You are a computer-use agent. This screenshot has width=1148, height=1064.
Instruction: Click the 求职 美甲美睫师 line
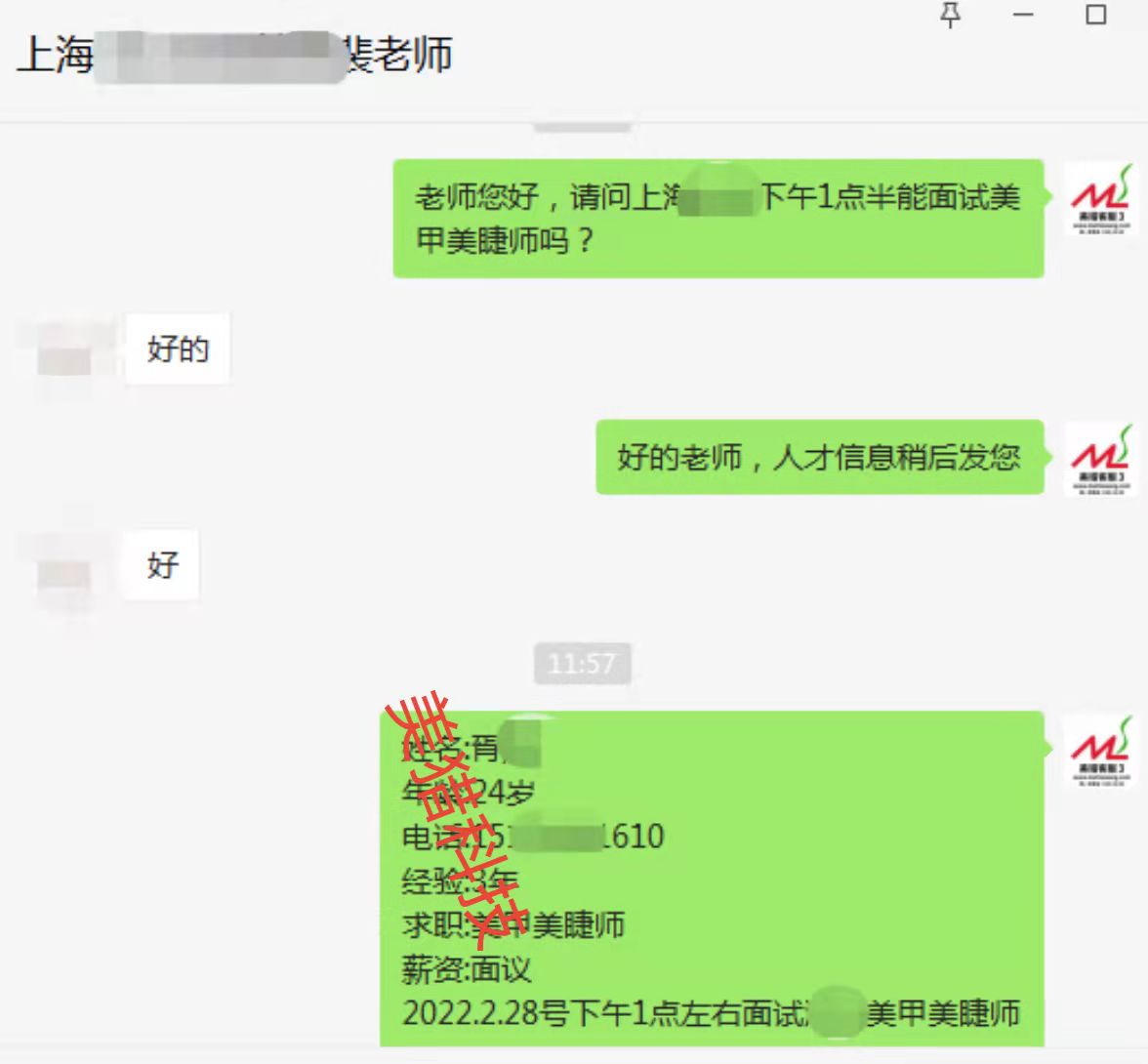(512, 924)
